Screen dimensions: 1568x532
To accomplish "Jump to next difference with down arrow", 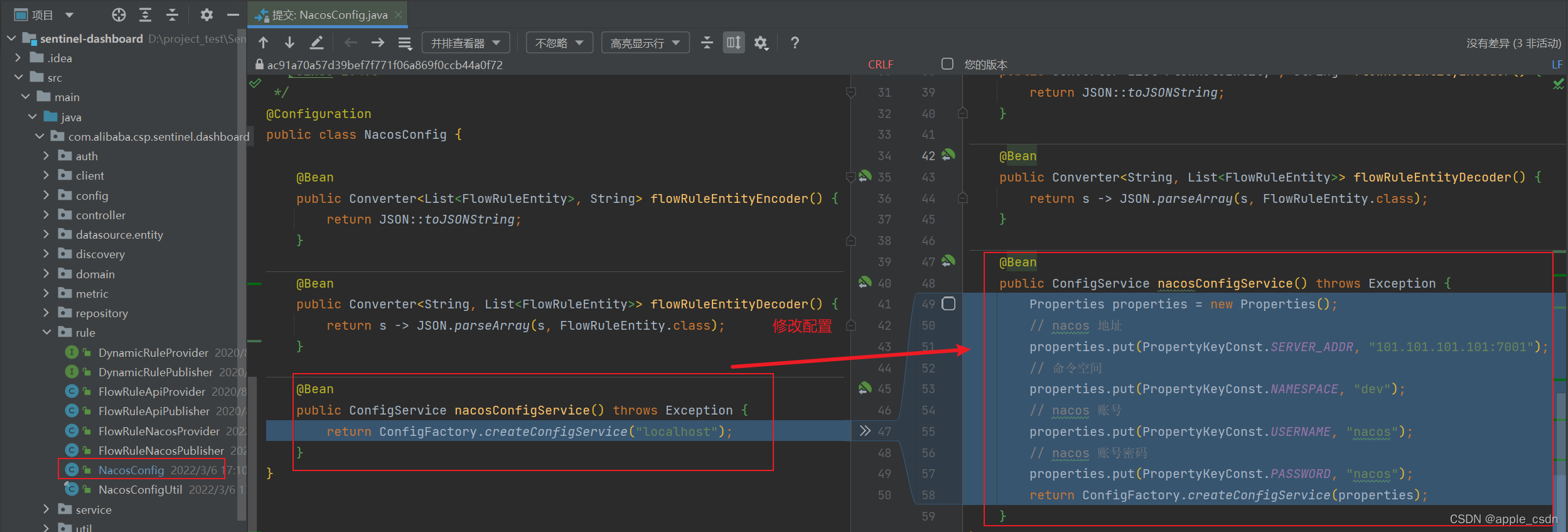I will click(289, 43).
